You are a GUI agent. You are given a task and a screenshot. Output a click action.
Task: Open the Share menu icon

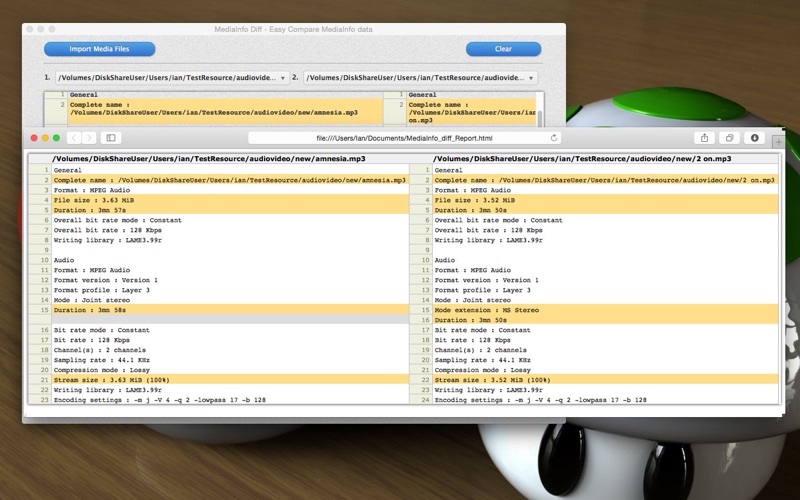point(705,138)
